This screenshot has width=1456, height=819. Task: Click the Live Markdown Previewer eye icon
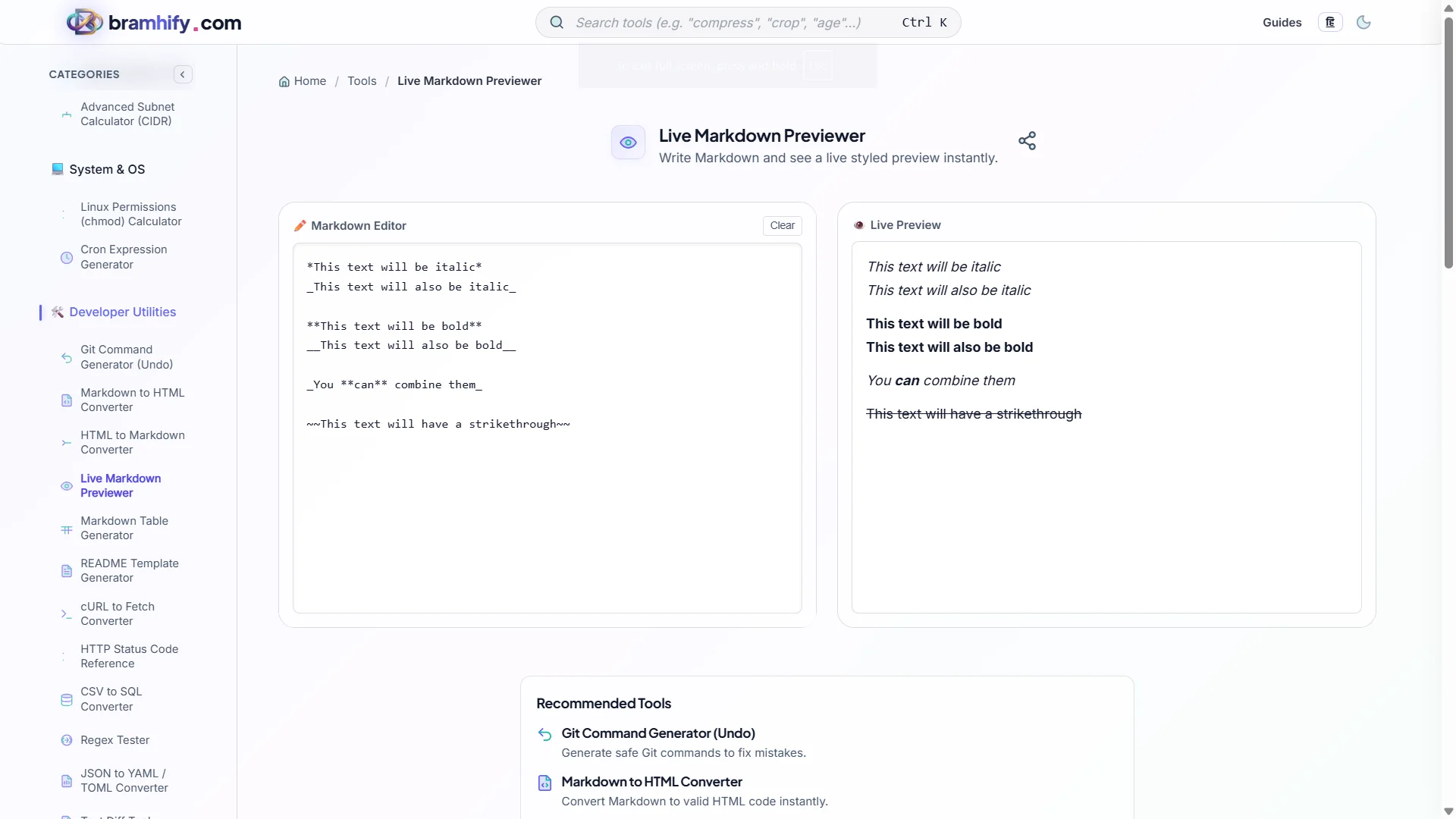[628, 143]
